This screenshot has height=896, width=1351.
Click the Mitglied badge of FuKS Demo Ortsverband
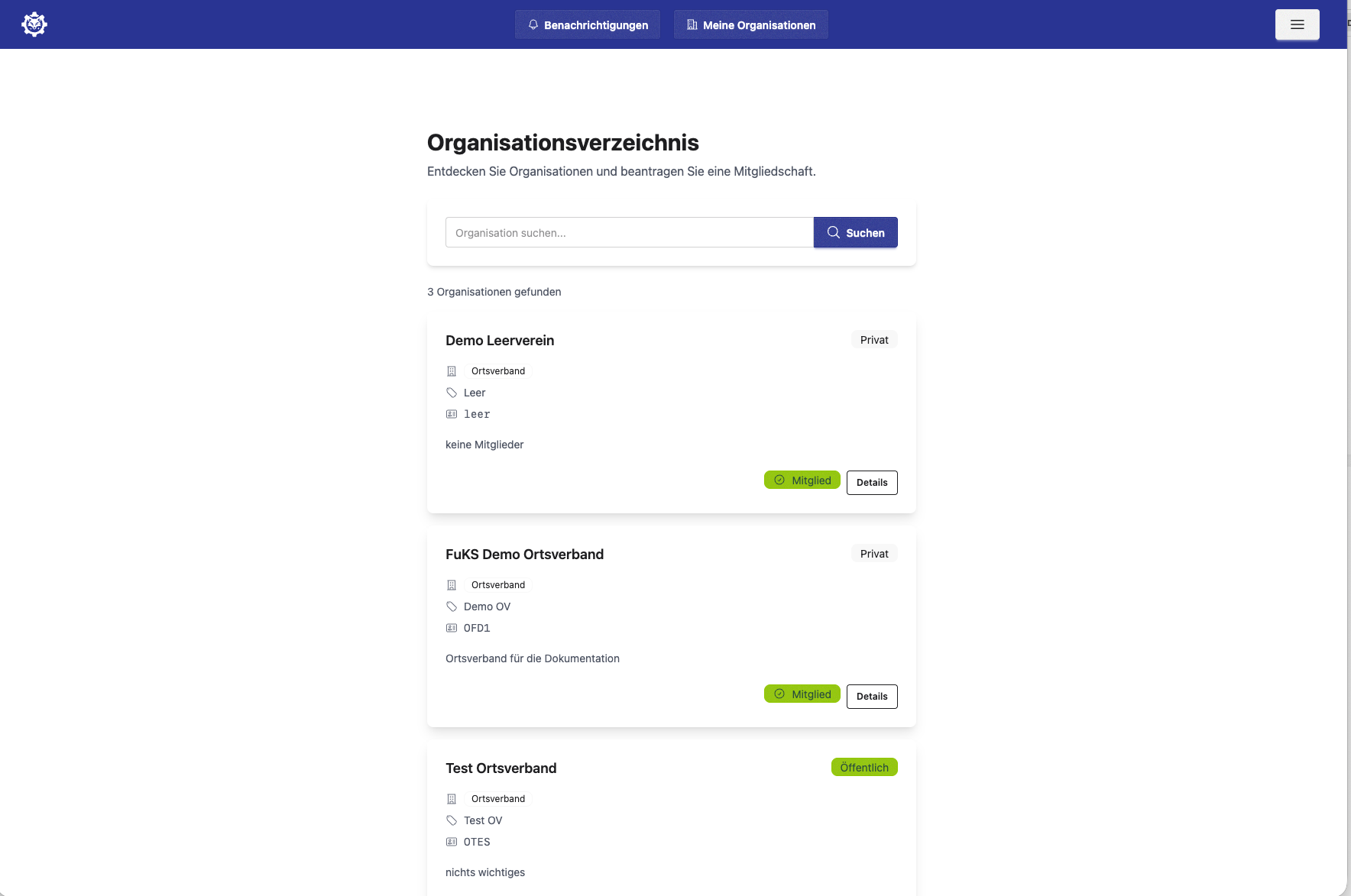pos(802,694)
